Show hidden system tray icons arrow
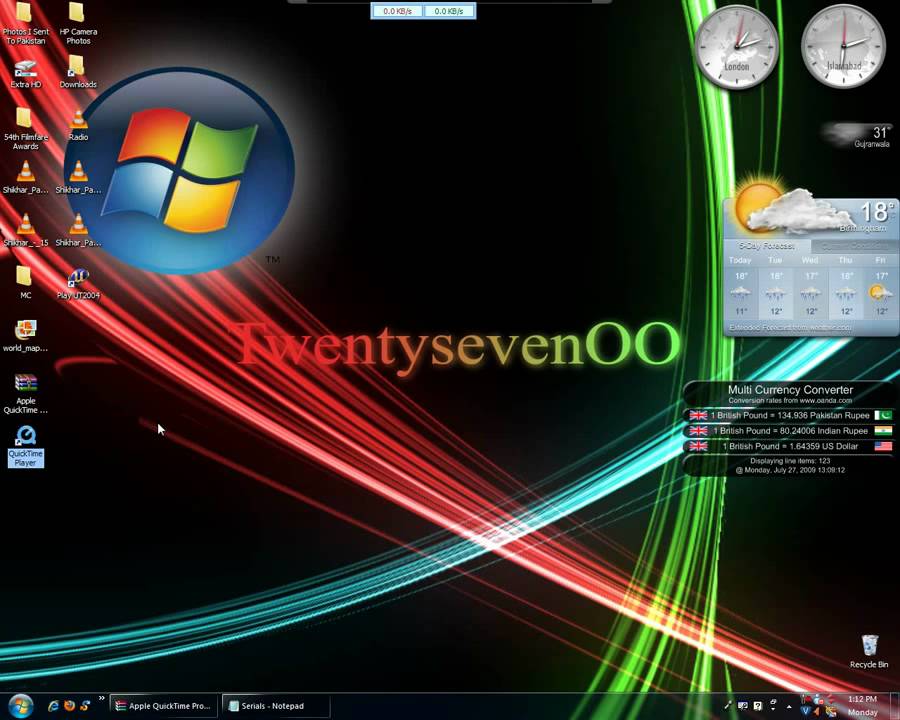The height and width of the screenshot is (720, 900). 789,706
